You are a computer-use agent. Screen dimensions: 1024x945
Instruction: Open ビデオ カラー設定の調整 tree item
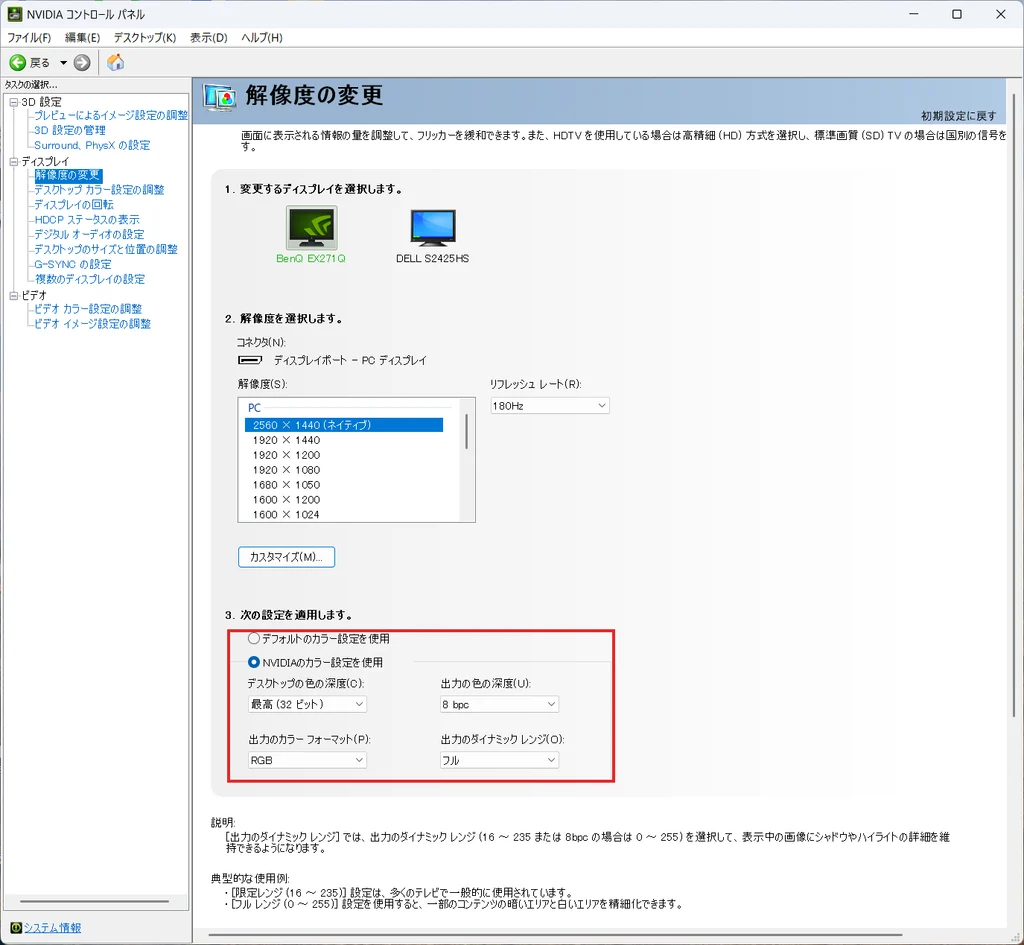[x=88, y=309]
